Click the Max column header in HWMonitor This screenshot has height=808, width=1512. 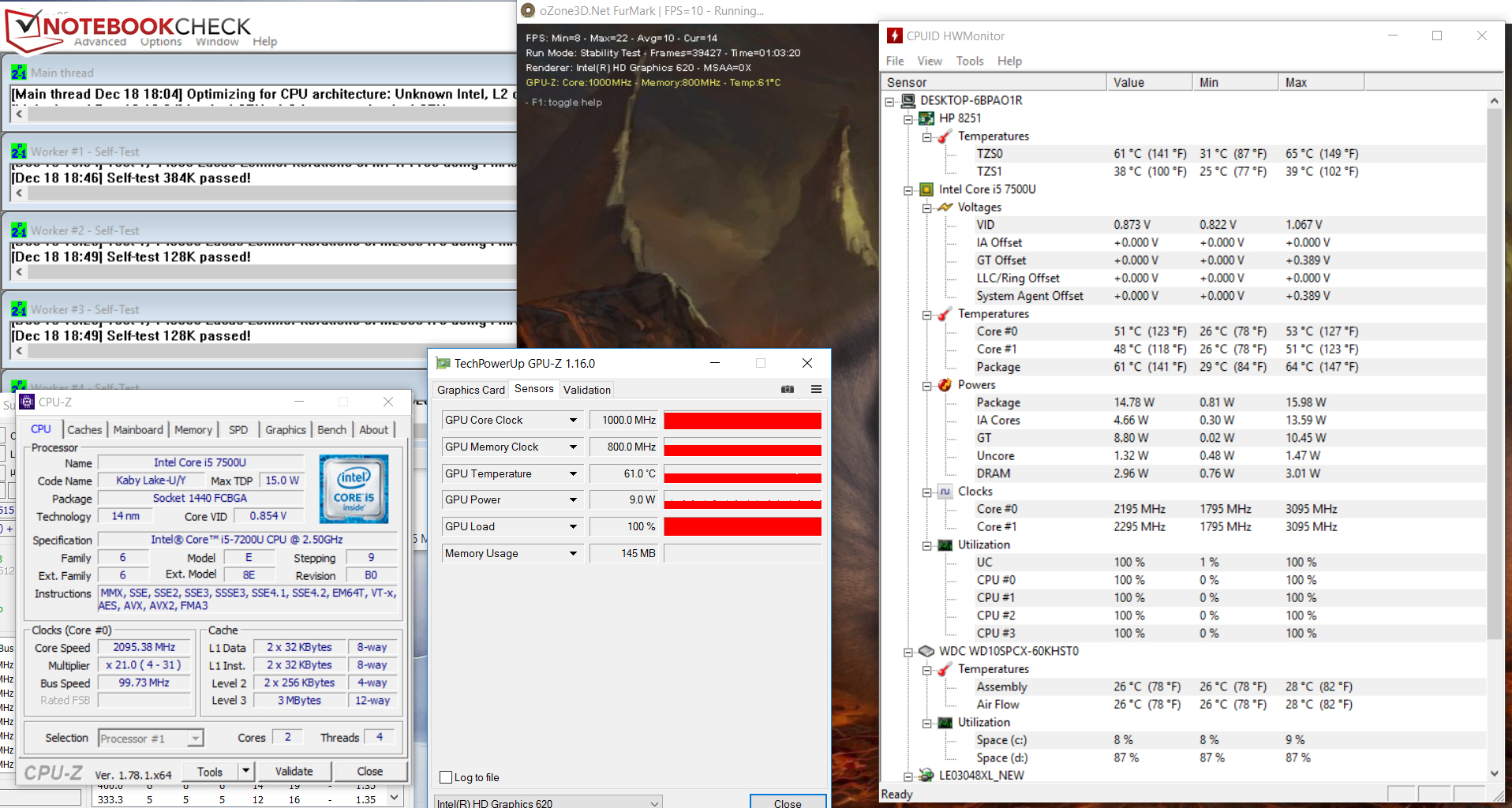click(x=1321, y=82)
